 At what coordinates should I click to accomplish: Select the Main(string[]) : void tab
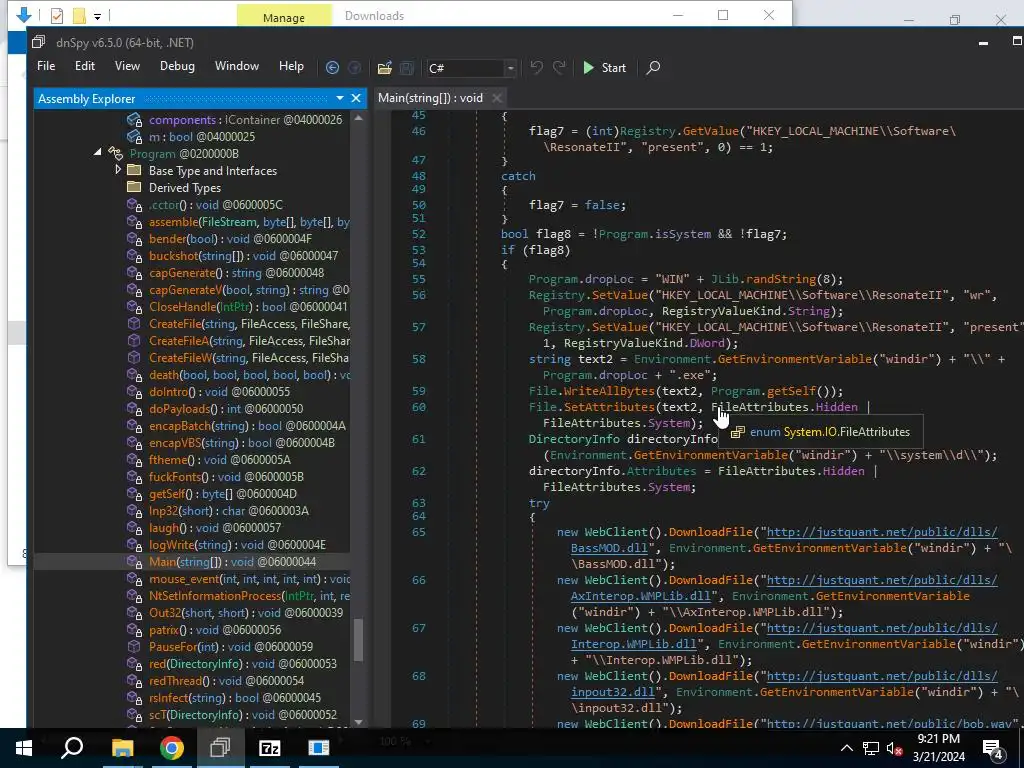(430, 98)
